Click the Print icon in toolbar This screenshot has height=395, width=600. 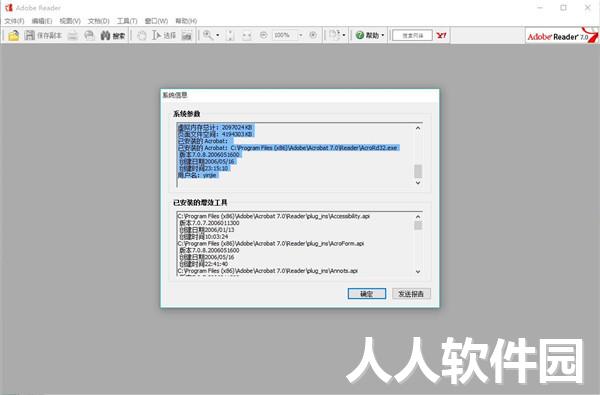[x=73, y=36]
